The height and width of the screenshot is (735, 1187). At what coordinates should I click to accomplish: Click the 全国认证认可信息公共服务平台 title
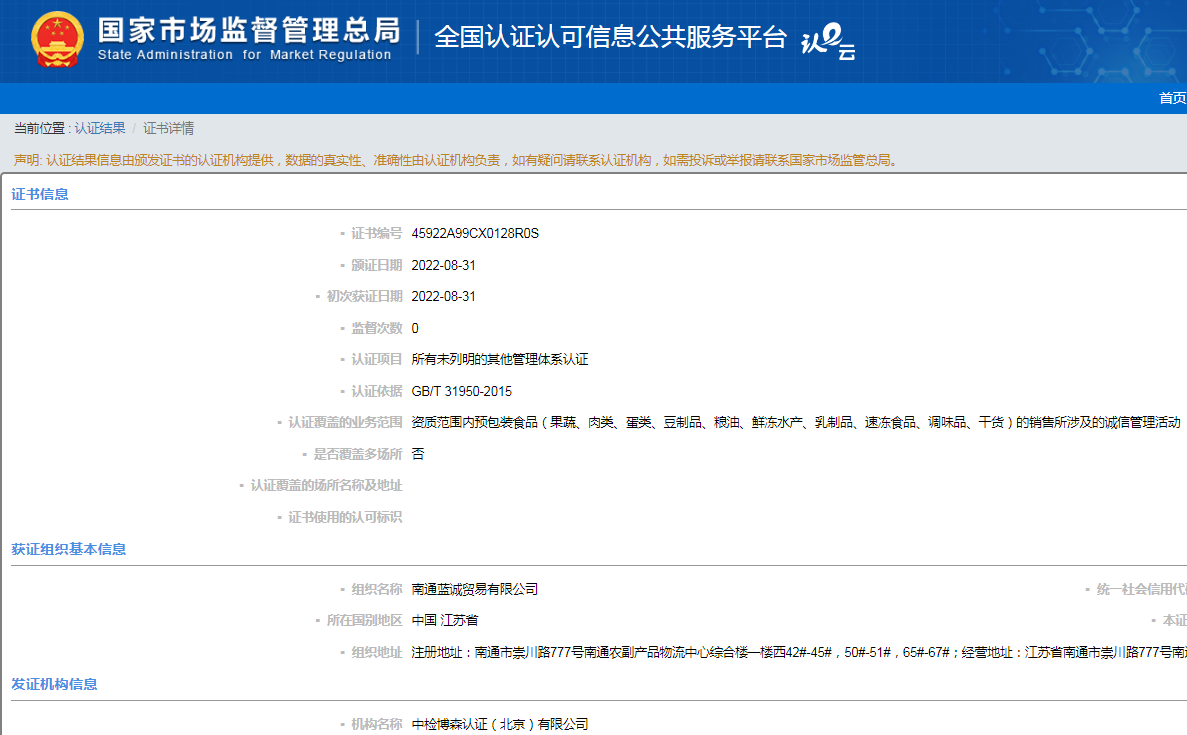[610, 36]
